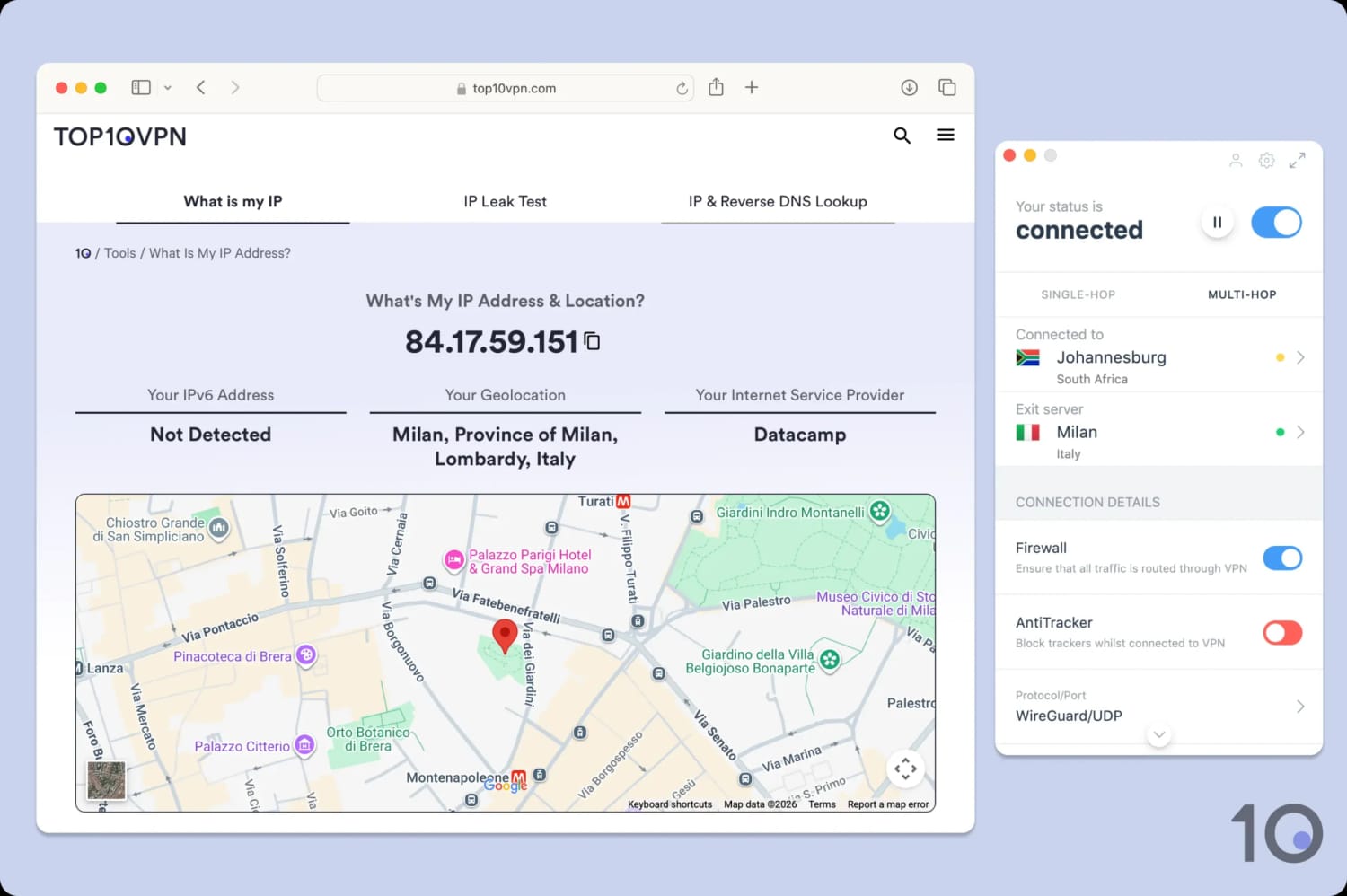The width and height of the screenshot is (1347, 896).
Task: Open site search with the magnifier icon
Action: point(902,136)
